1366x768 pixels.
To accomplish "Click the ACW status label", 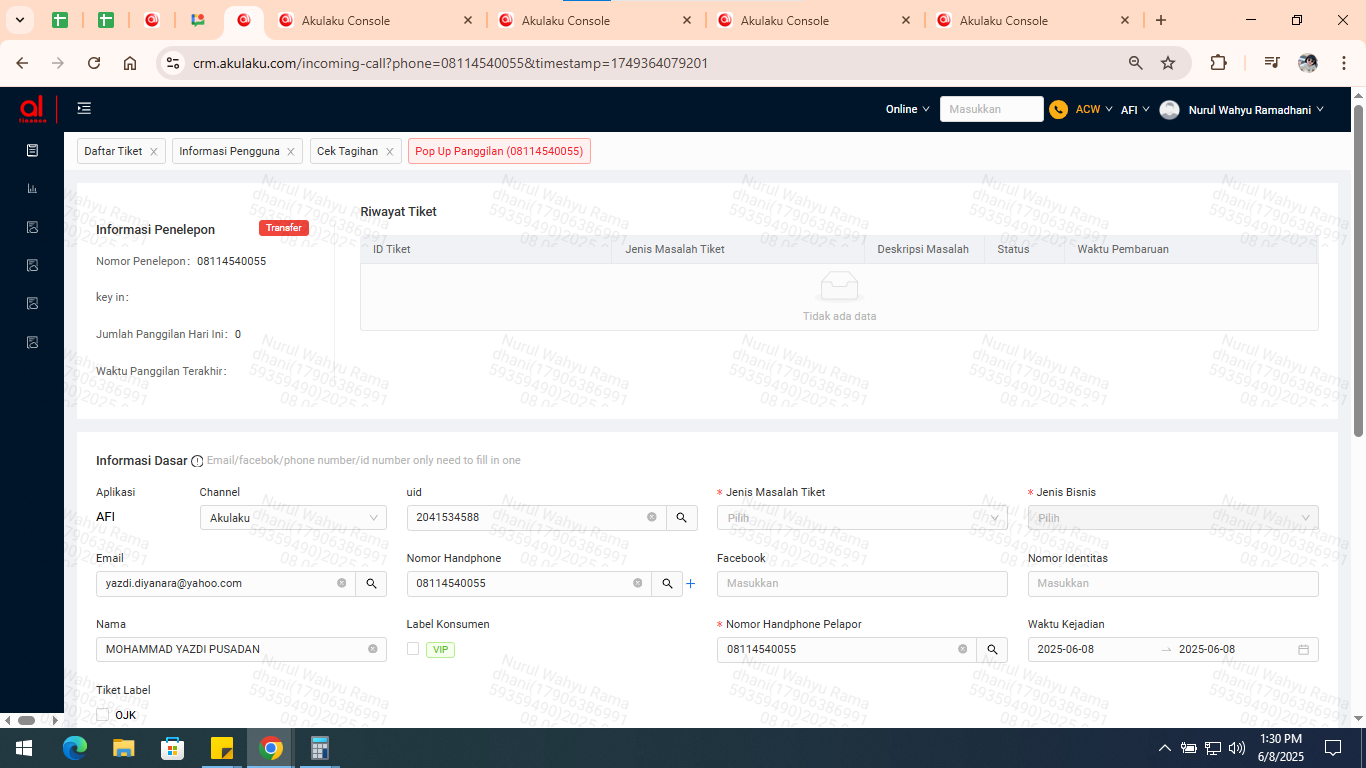I will tap(1088, 110).
